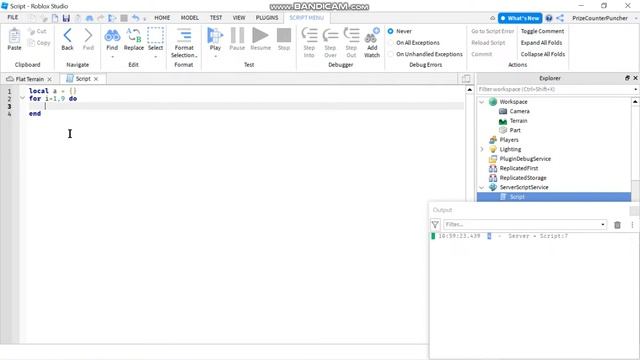Click Toggle Comment action

[542, 31]
